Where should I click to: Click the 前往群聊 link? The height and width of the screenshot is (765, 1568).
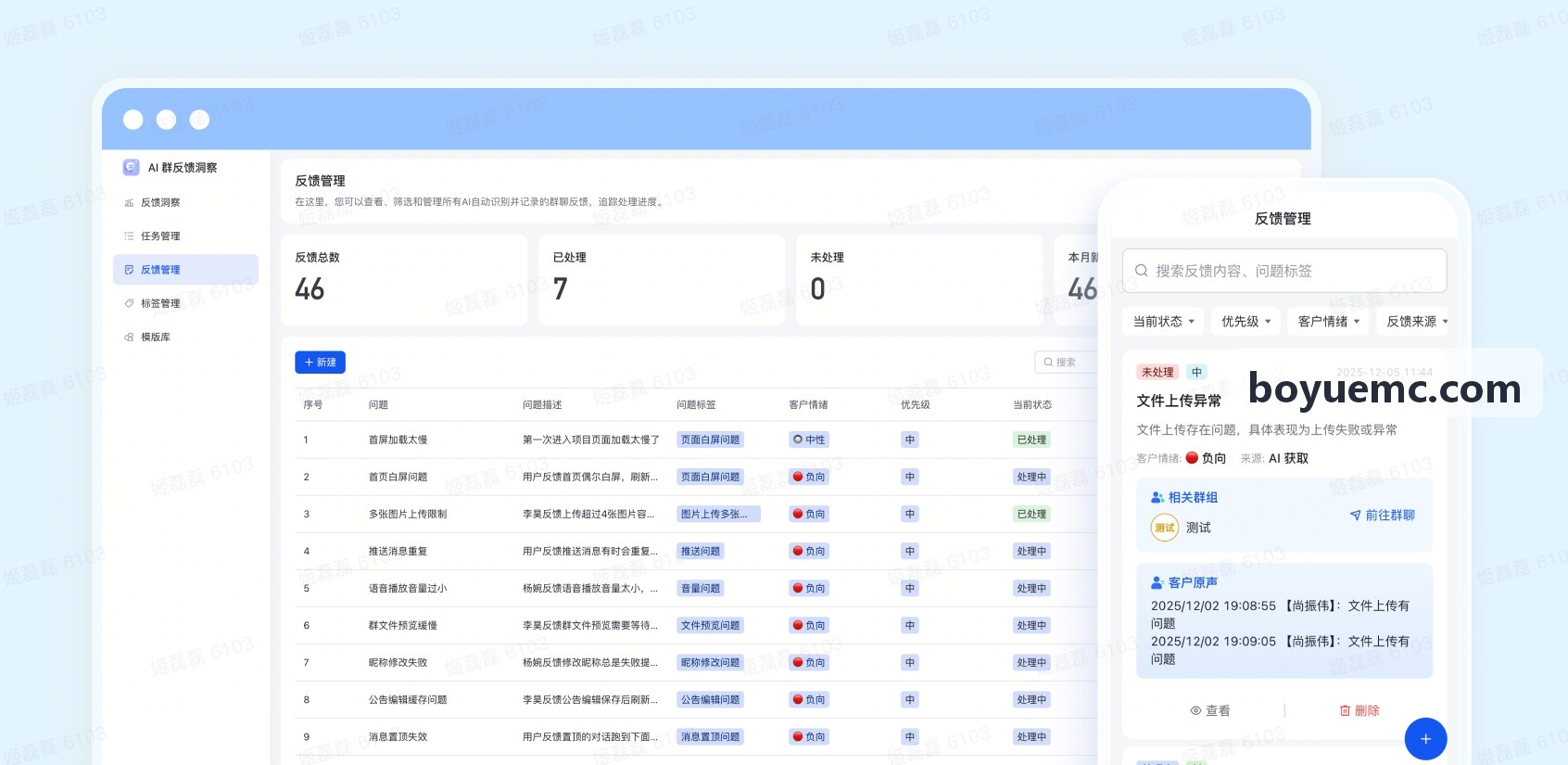point(1382,515)
